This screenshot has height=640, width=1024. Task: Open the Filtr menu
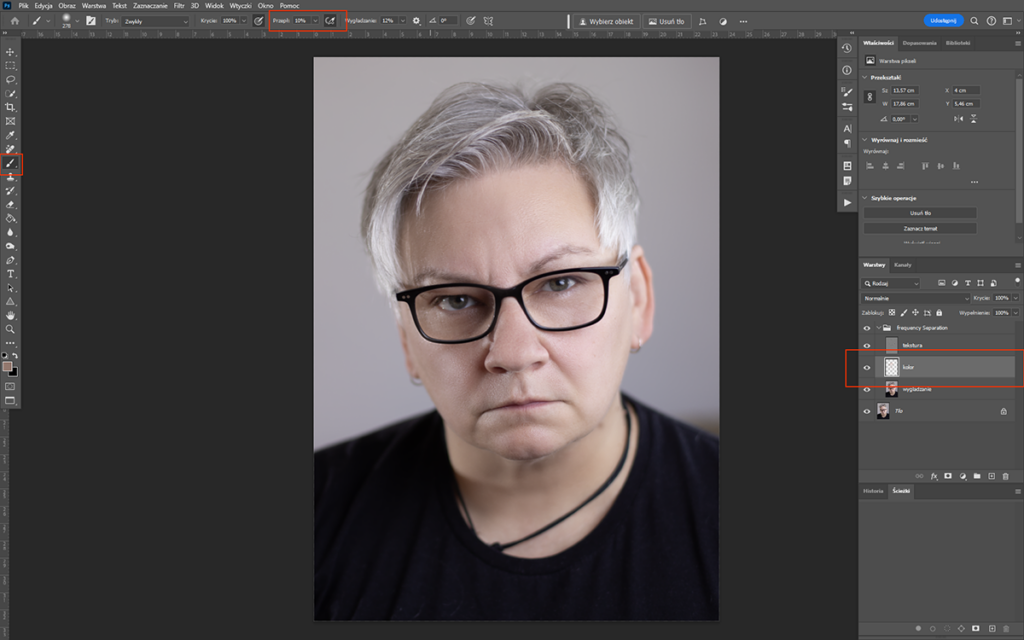[179, 6]
